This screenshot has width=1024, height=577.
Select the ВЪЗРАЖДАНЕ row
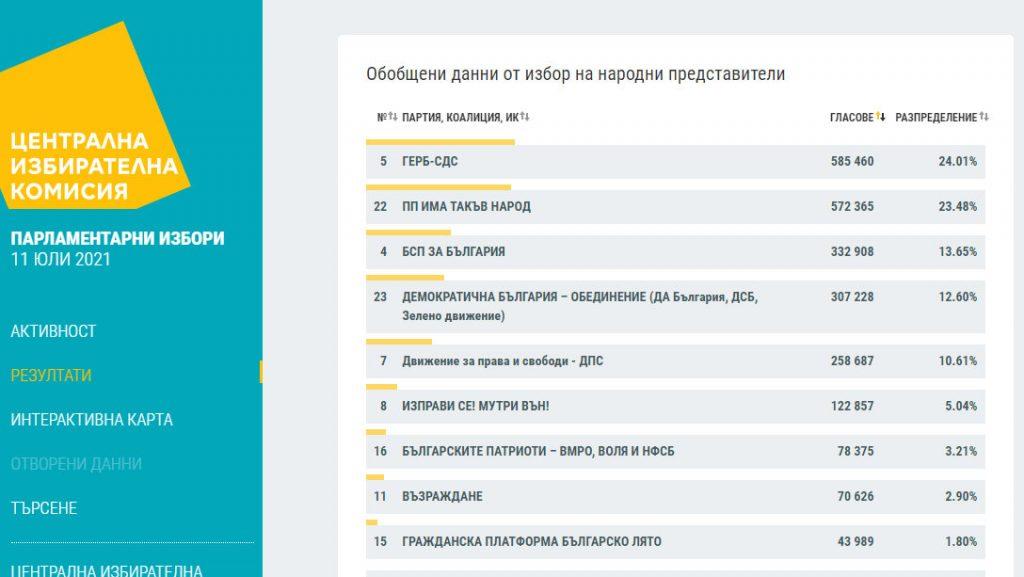[675, 496]
